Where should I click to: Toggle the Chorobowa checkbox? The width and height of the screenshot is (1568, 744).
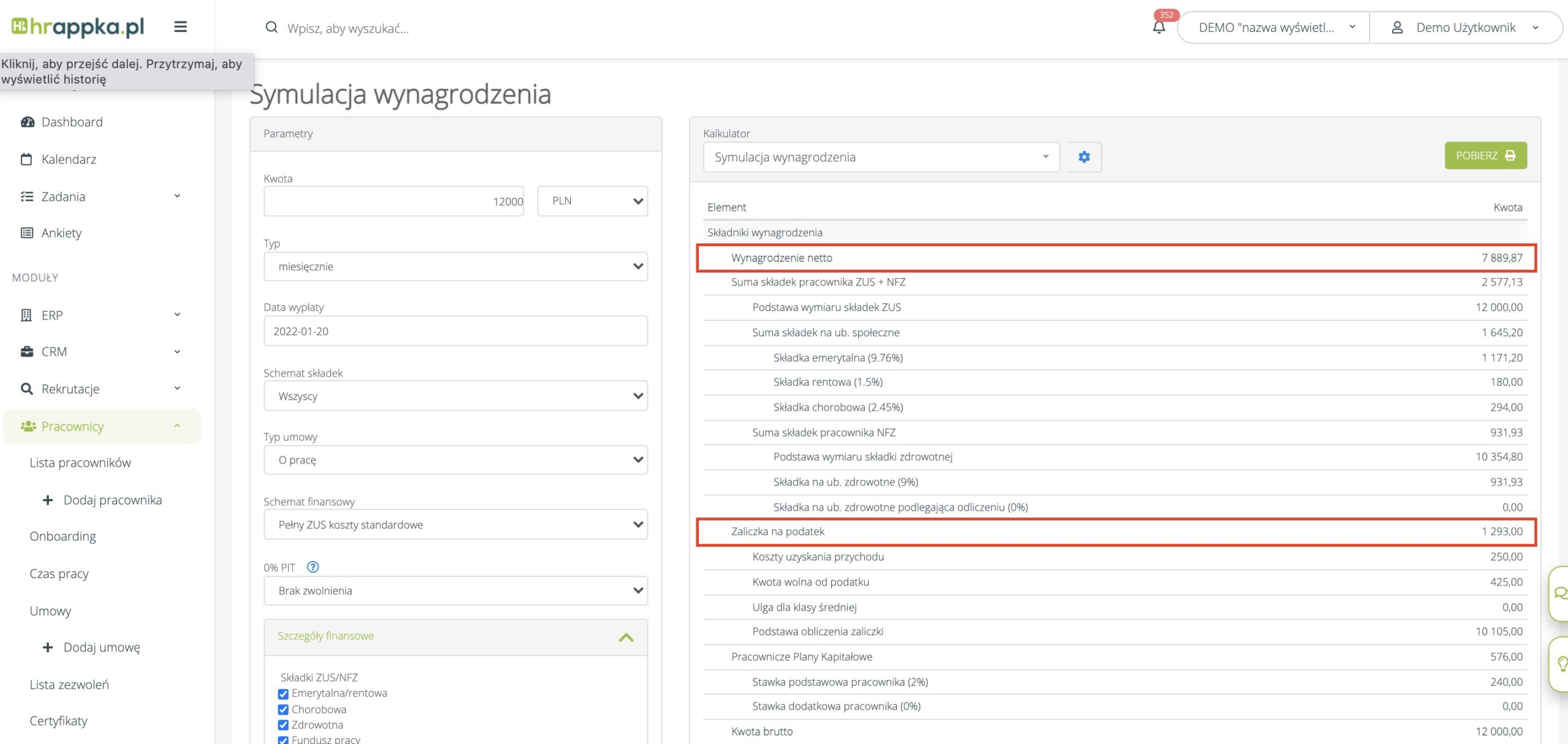[283, 710]
